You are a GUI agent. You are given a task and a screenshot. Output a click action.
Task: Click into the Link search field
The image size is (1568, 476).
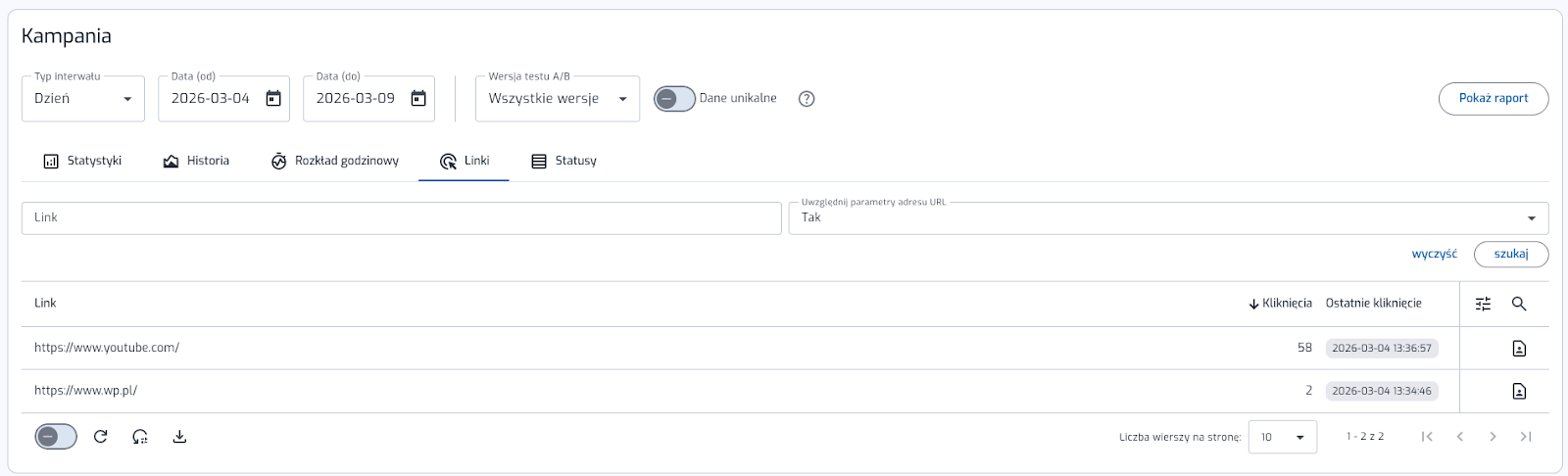point(401,218)
